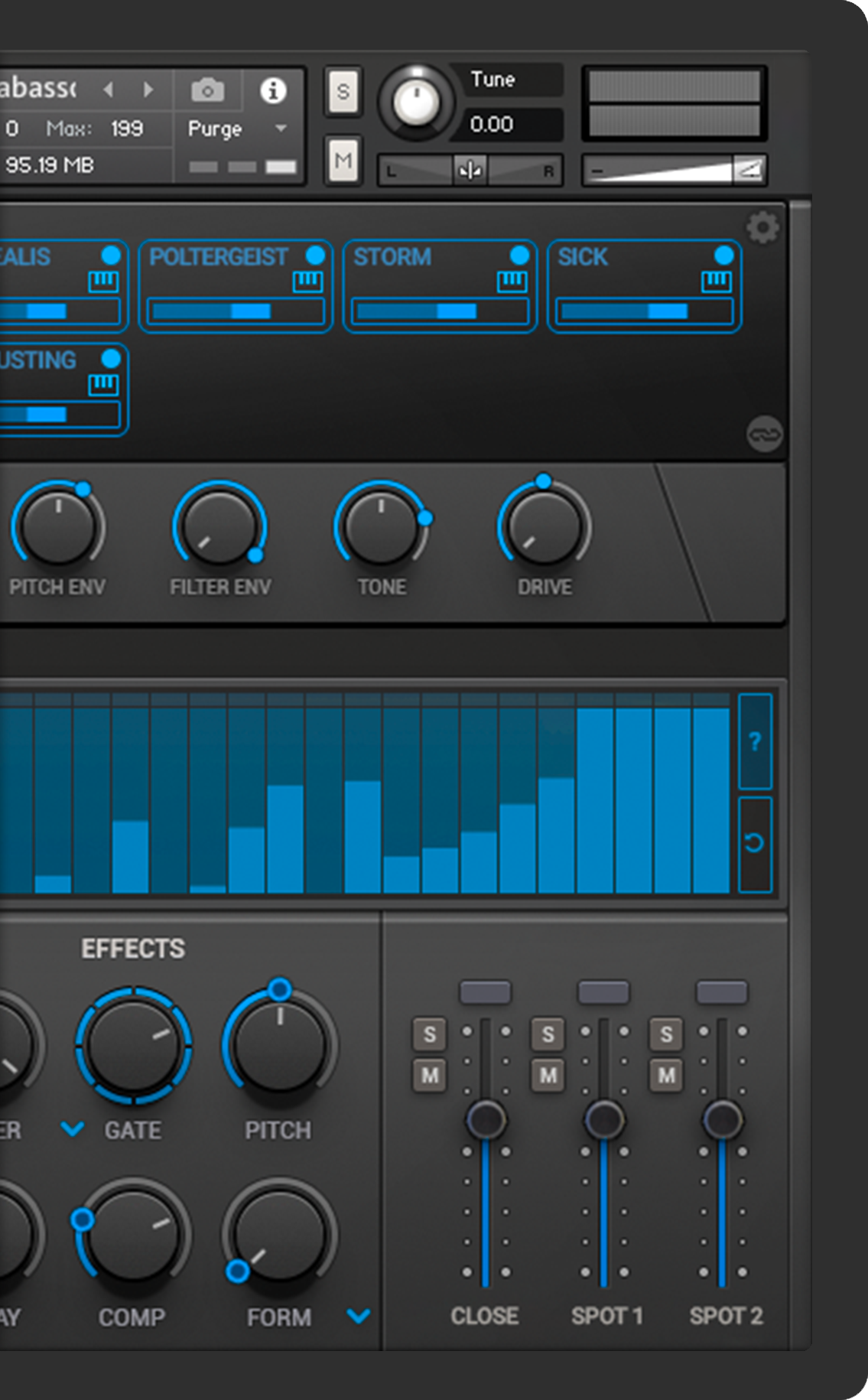
Task: Open the instrument info icon
Action: (273, 90)
